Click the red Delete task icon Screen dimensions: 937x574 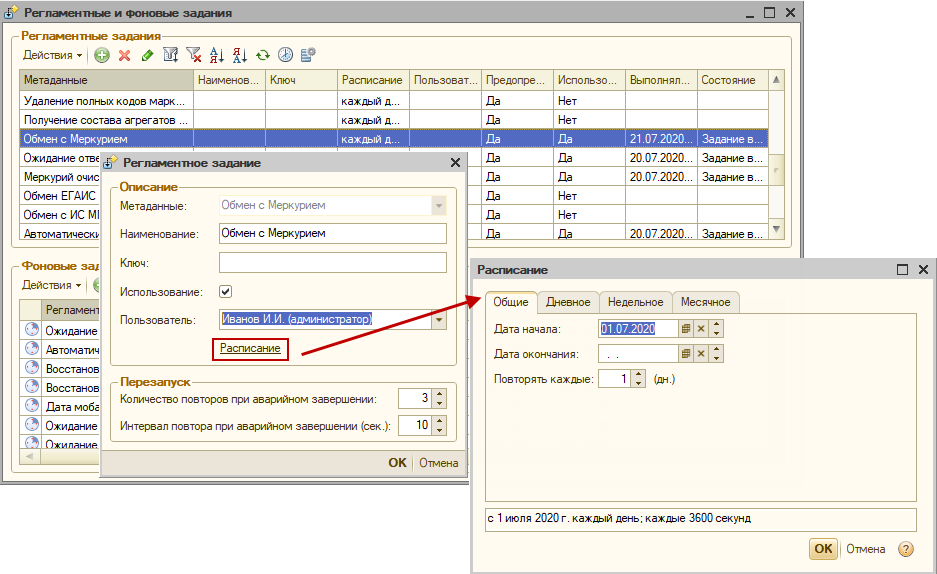point(124,56)
